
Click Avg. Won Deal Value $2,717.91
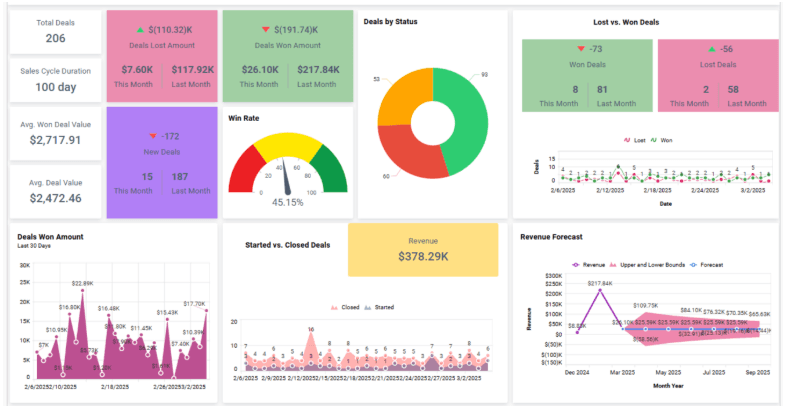click(x=55, y=140)
